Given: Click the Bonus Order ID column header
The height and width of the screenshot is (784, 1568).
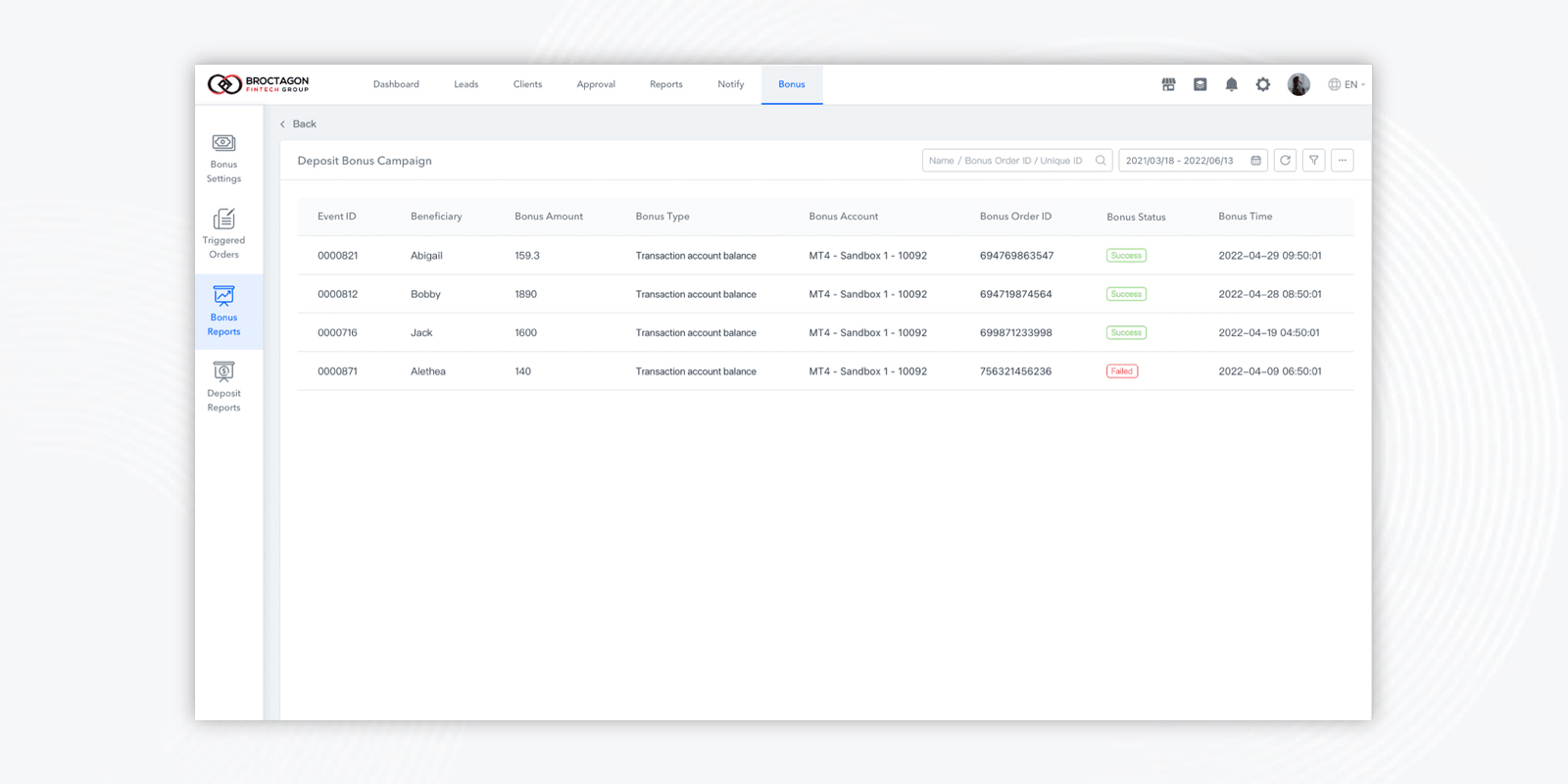Looking at the screenshot, I should 1015,217.
